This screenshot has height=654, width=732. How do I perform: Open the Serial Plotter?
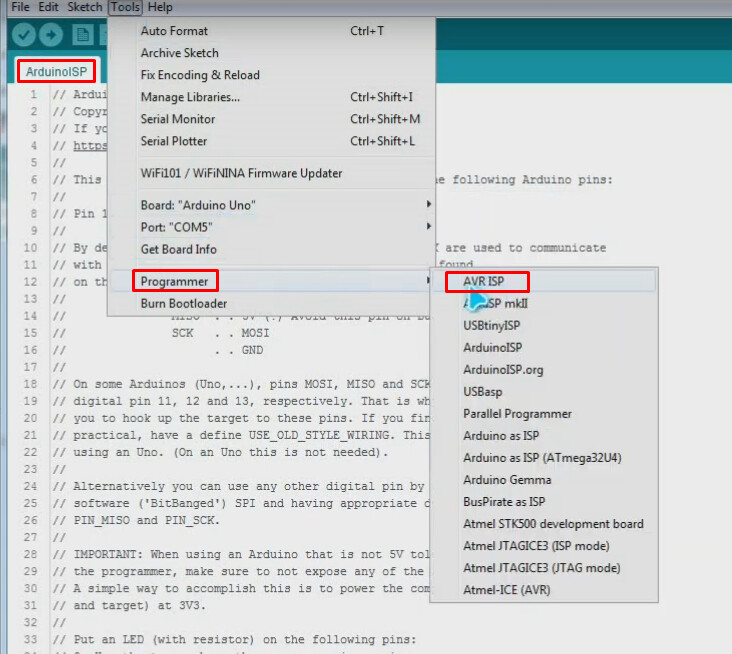point(271,141)
